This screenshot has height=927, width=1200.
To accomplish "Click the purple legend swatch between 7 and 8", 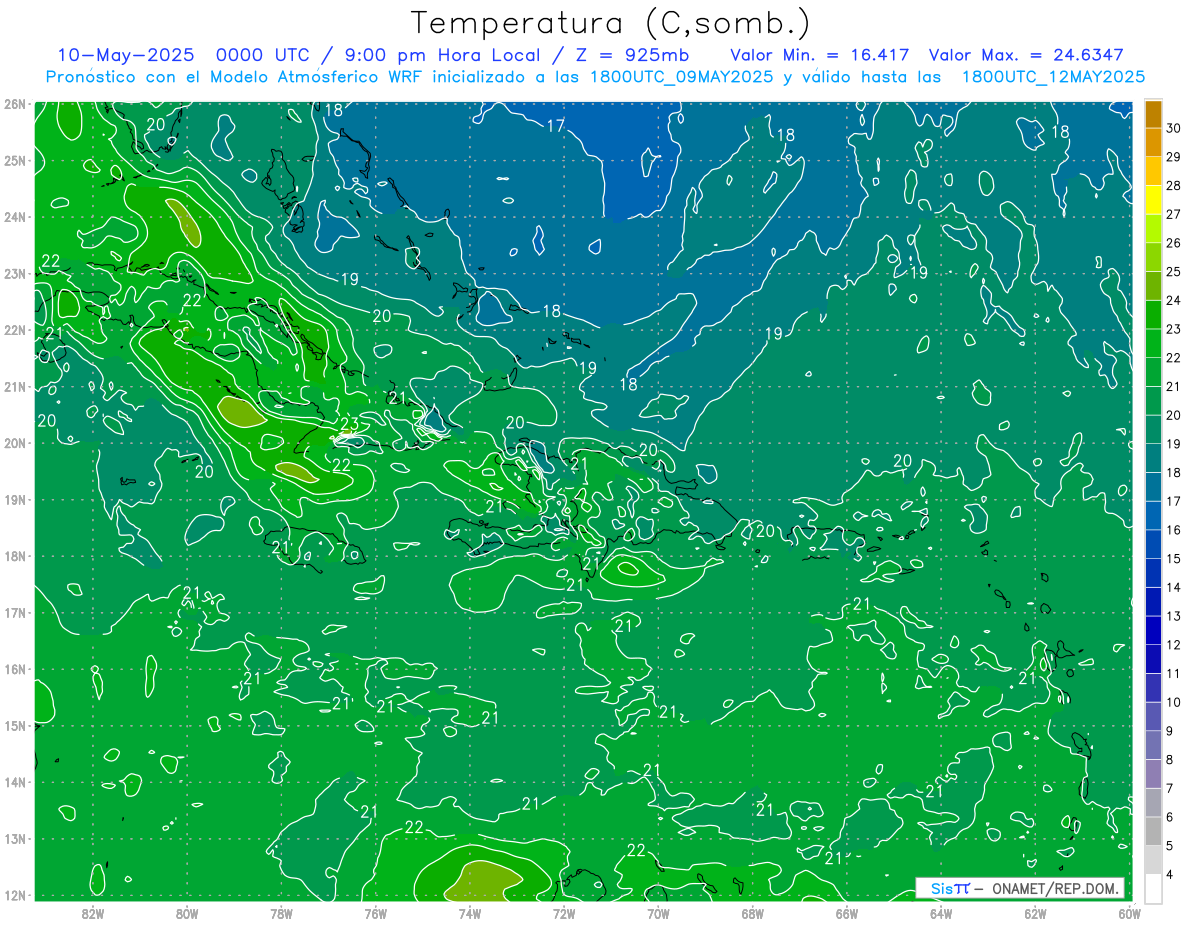I will 1153,774.
